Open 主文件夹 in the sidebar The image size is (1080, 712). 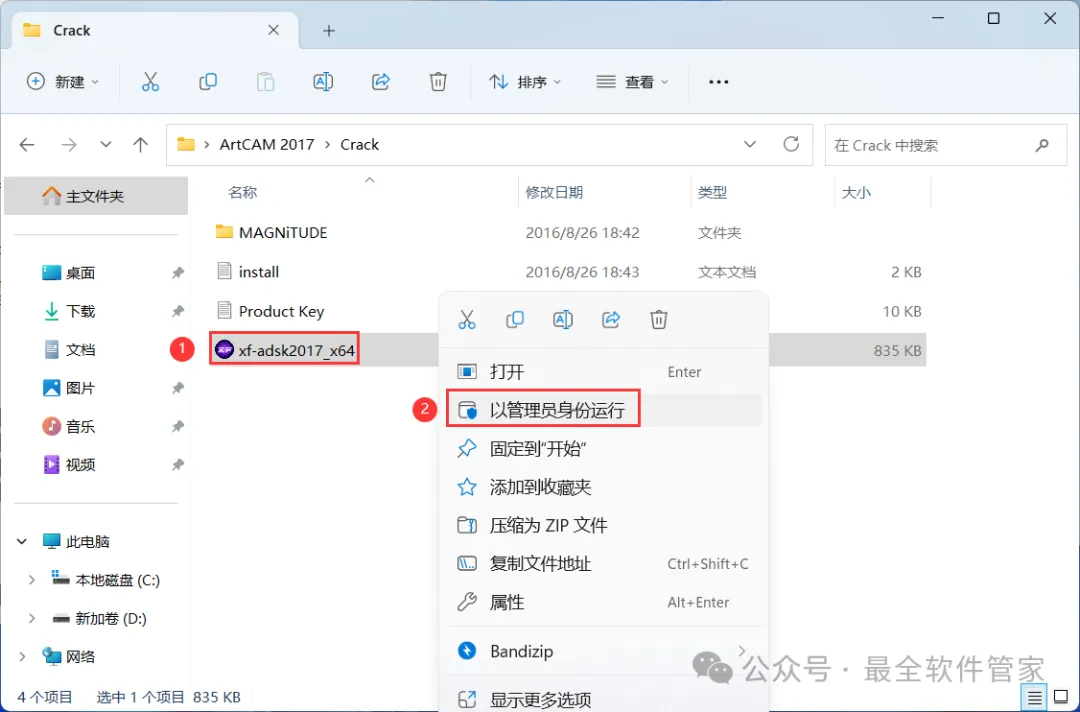click(96, 196)
